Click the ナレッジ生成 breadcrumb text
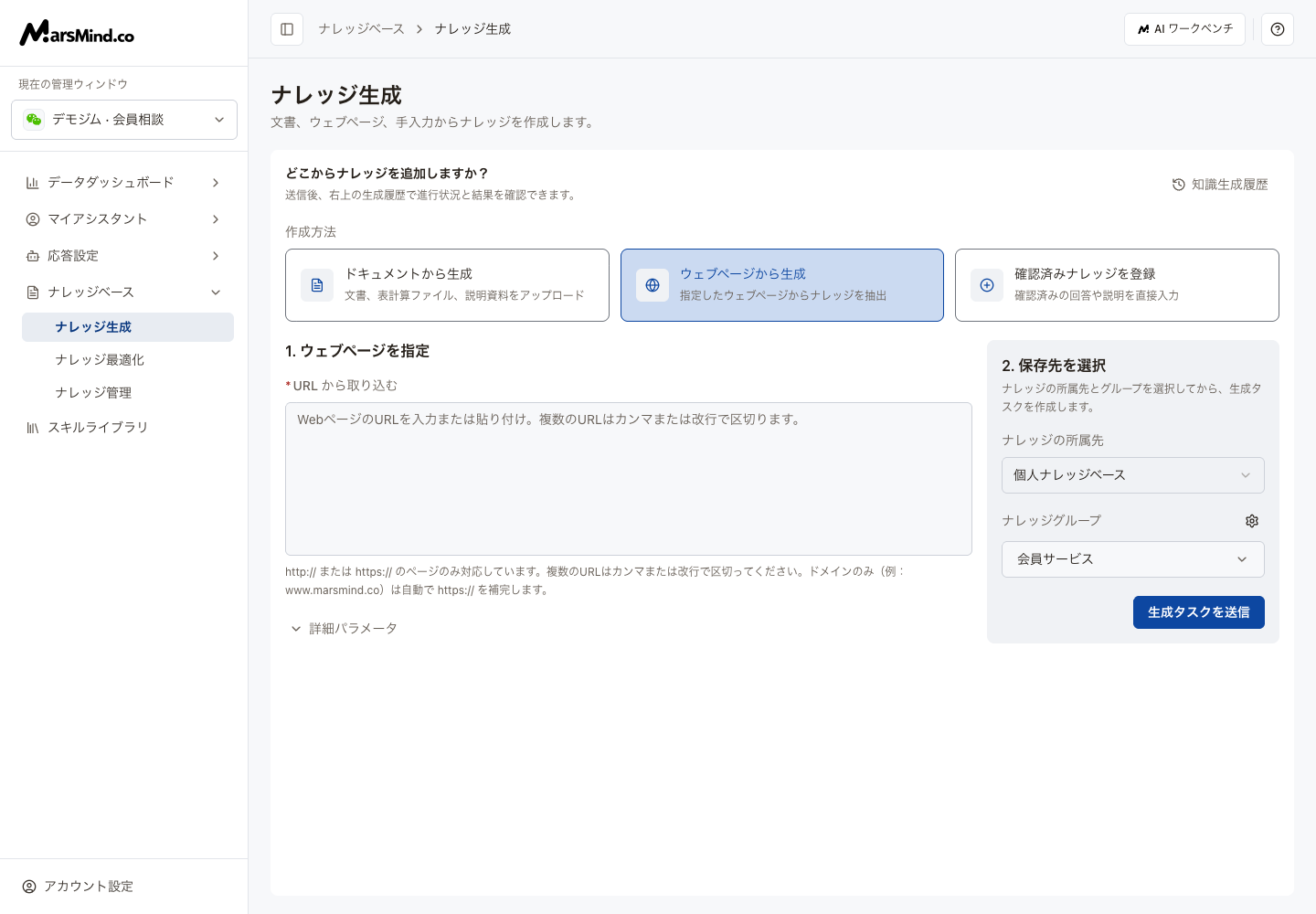1316x914 pixels. point(473,29)
